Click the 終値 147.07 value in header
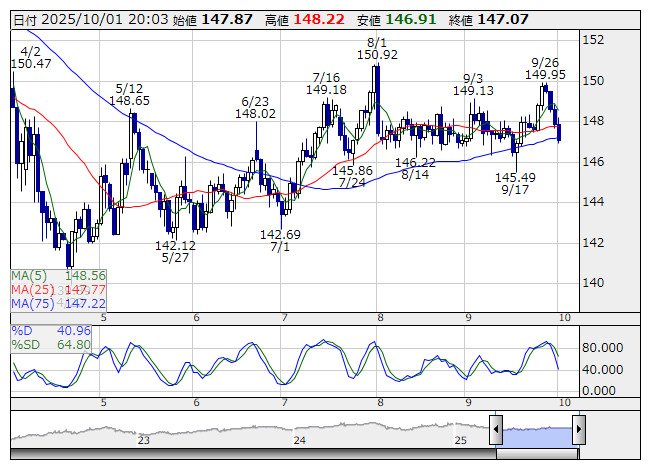The image size is (653, 470). click(504, 19)
